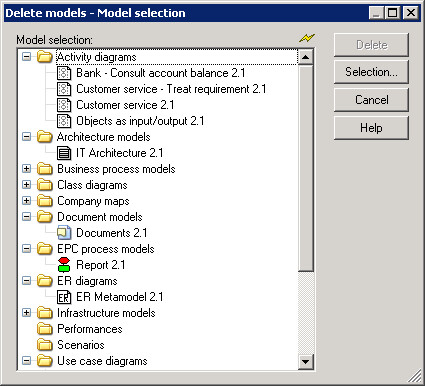Screen dimensions: 425x386
Task: Select the IT Architecture 2.1 label
Action: (120, 153)
